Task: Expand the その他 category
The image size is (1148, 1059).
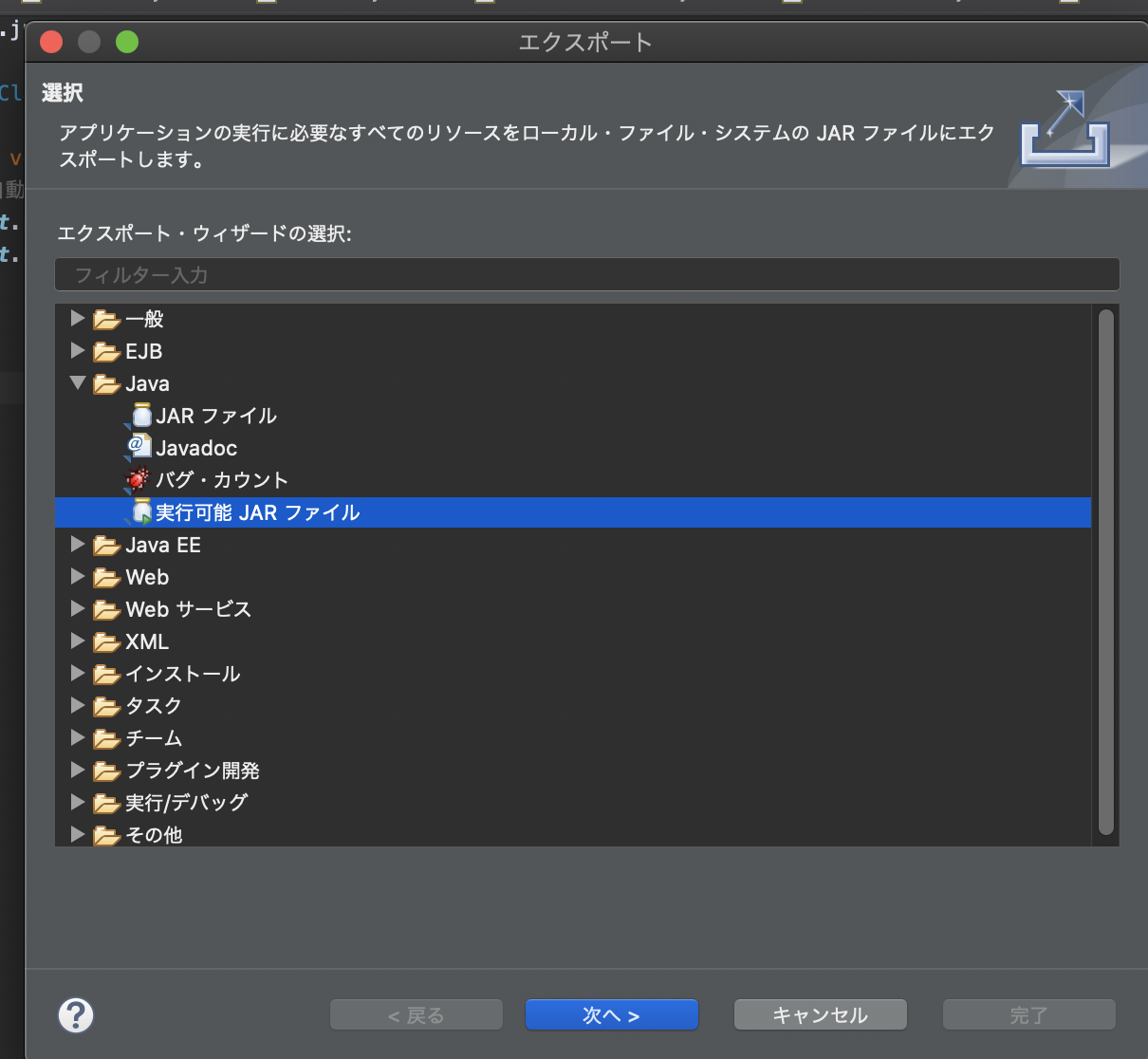Action: [77, 834]
